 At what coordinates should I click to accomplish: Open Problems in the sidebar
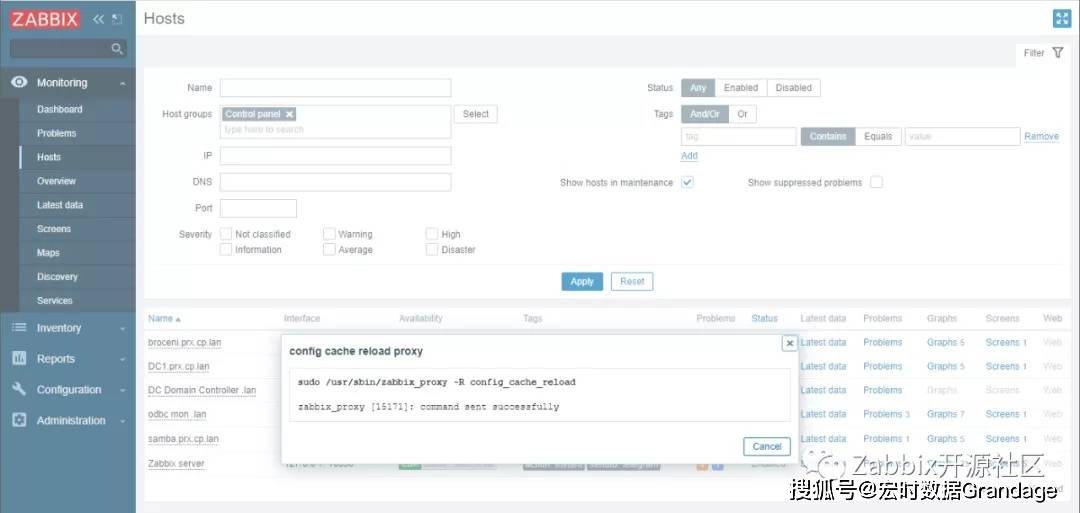56,133
